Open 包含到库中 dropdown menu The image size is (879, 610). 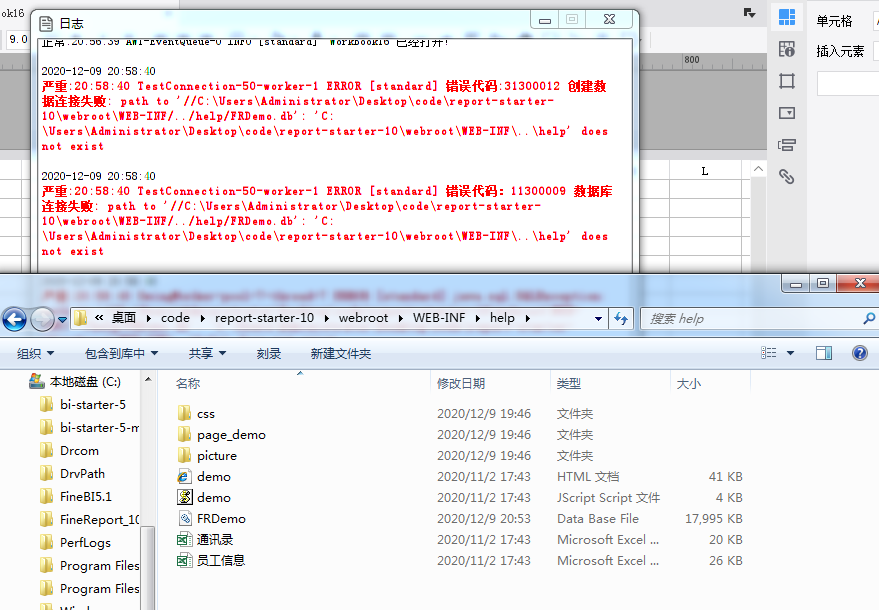[x=121, y=353]
